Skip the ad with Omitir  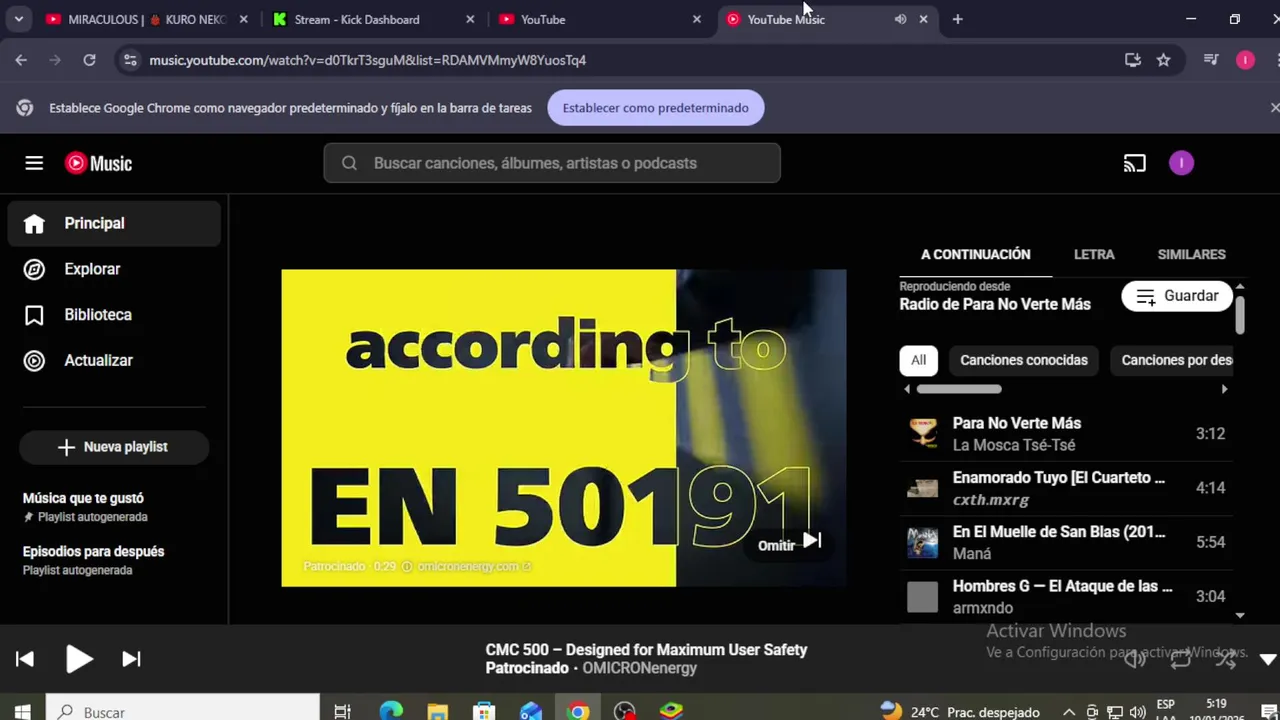pyautogui.click(x=790, y=543)
